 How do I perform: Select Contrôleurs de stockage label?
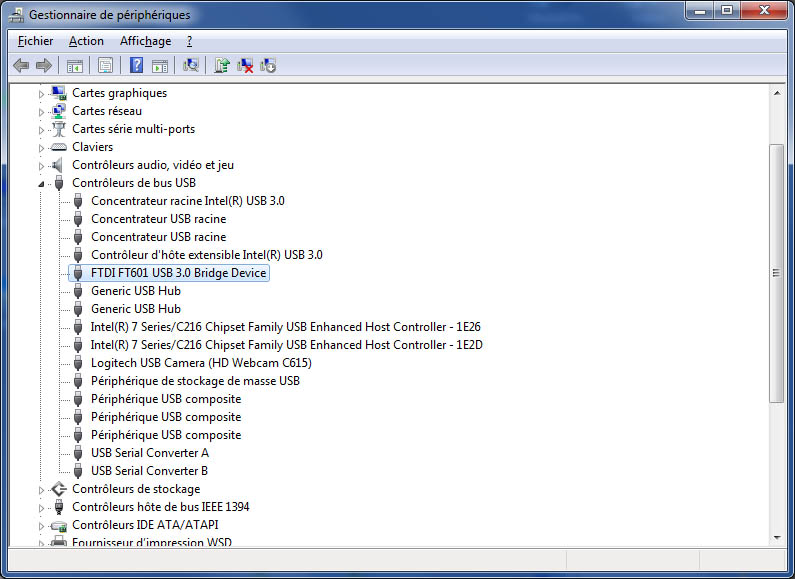(136, 489)
